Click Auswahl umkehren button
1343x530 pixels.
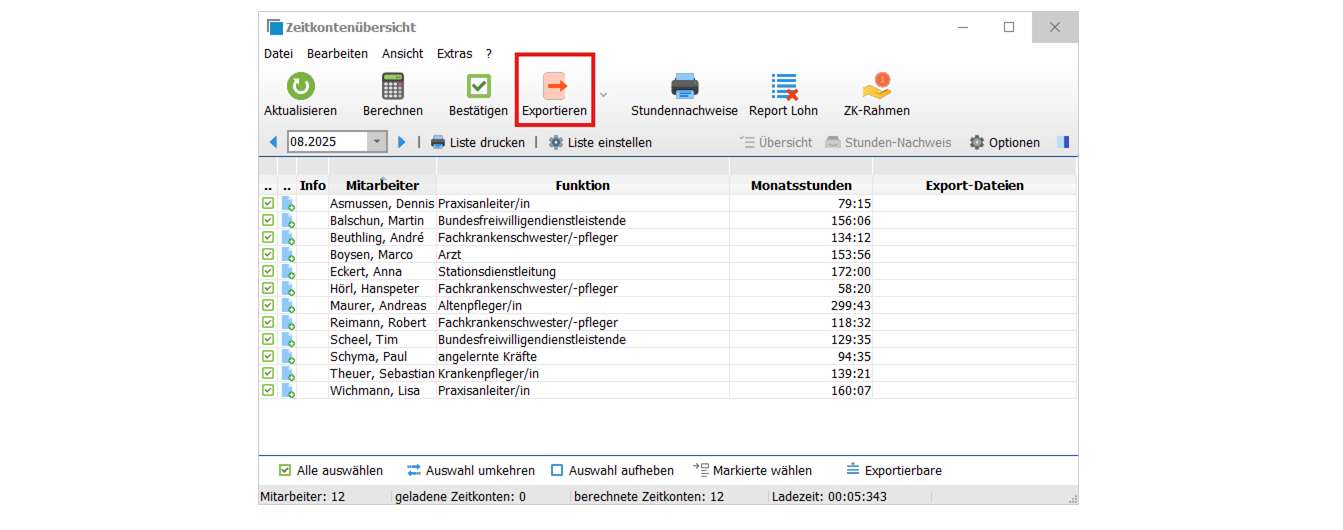click(470, 471)
